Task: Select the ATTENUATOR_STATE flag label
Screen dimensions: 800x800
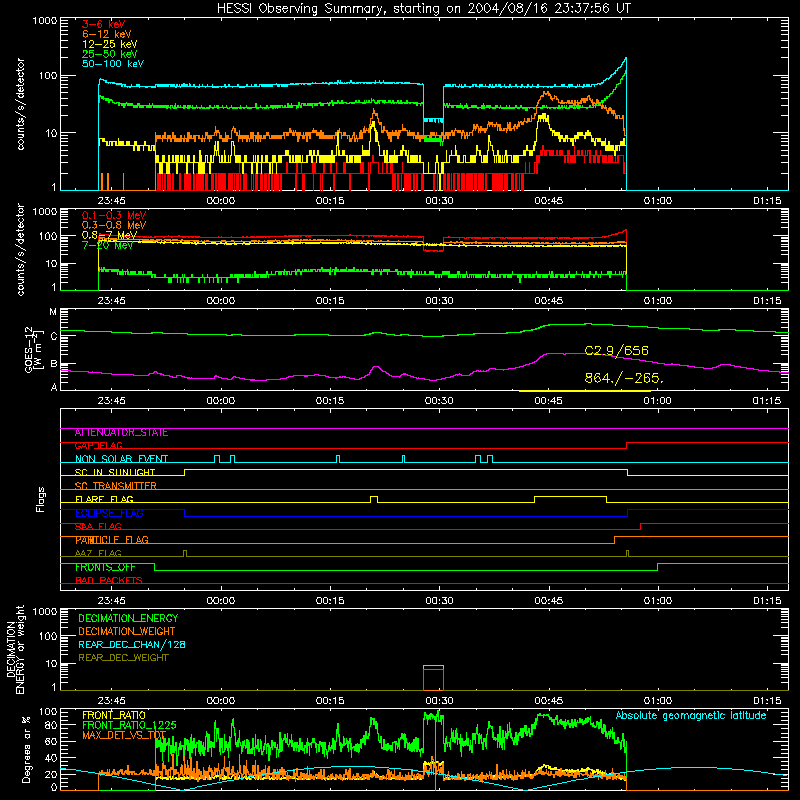Action: click(x=121, y=433)
